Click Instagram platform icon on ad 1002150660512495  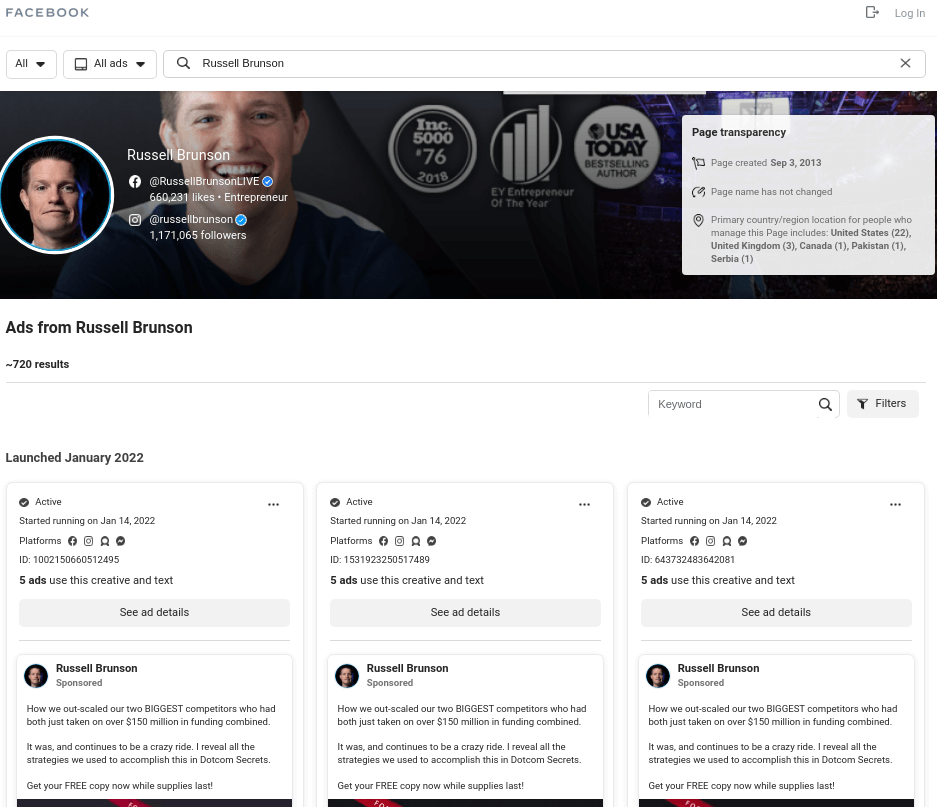[88, 541]
